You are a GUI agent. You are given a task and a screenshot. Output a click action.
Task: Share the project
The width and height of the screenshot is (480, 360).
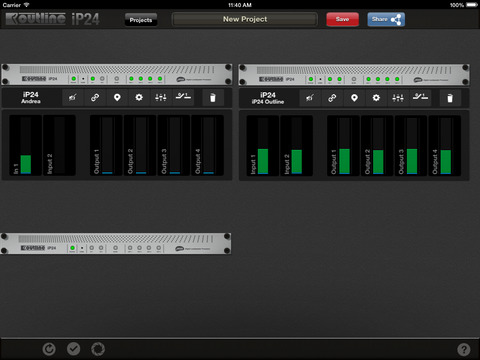pyautogui.click(x=386, y=19)
